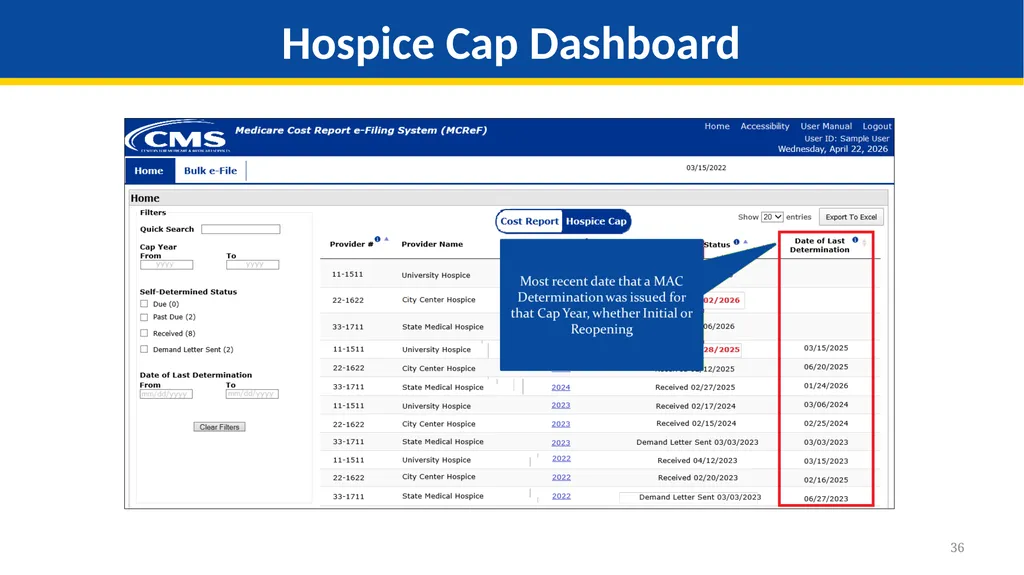Click the Cap Year To field

point(253,265)
